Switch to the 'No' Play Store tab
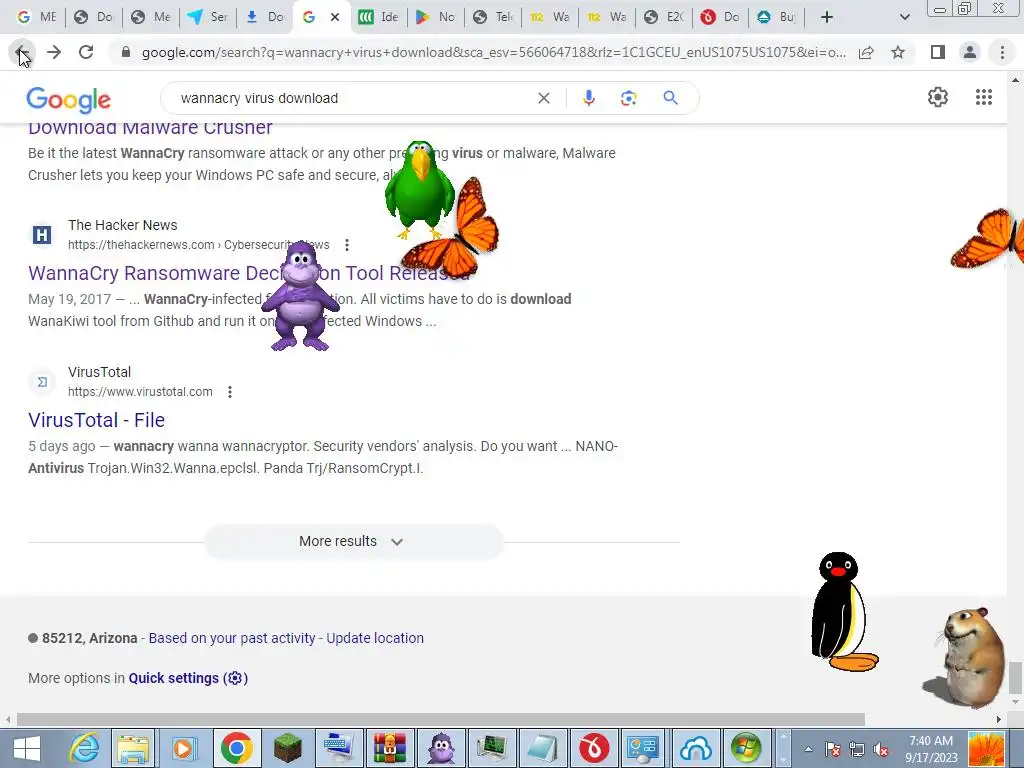1024x768 pixels. pos(436,17)
